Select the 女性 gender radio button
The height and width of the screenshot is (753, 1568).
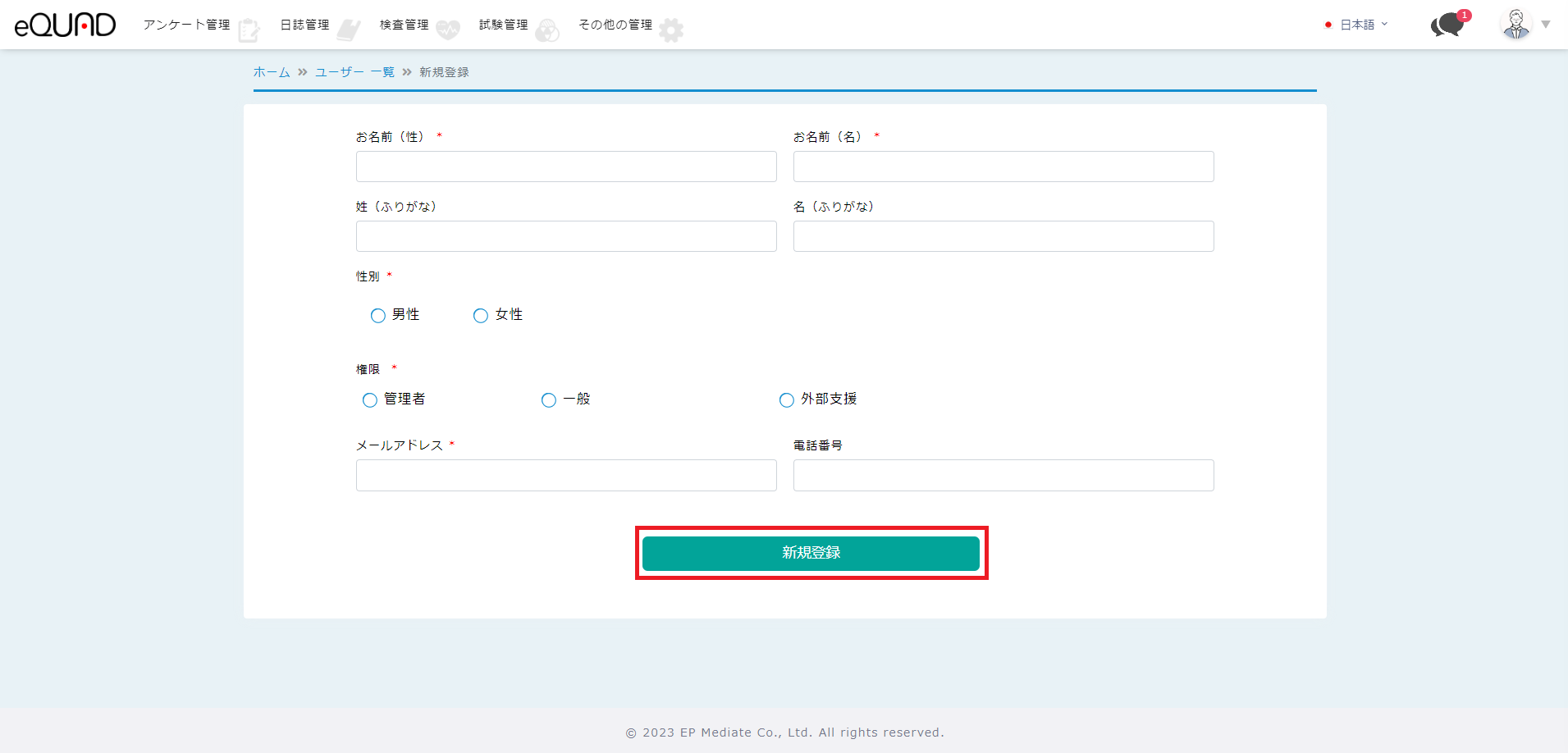(x=481, y=316)
